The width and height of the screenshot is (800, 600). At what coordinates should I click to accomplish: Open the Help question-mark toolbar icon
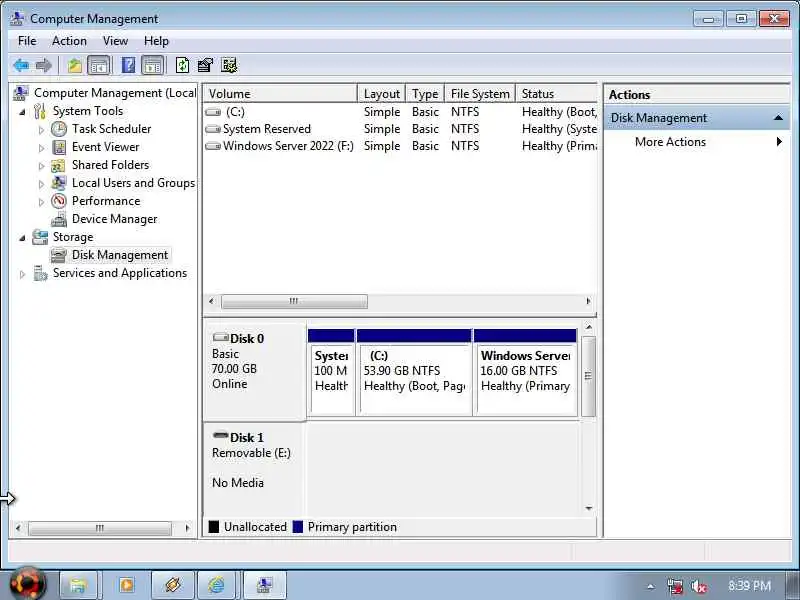(129, 65)
